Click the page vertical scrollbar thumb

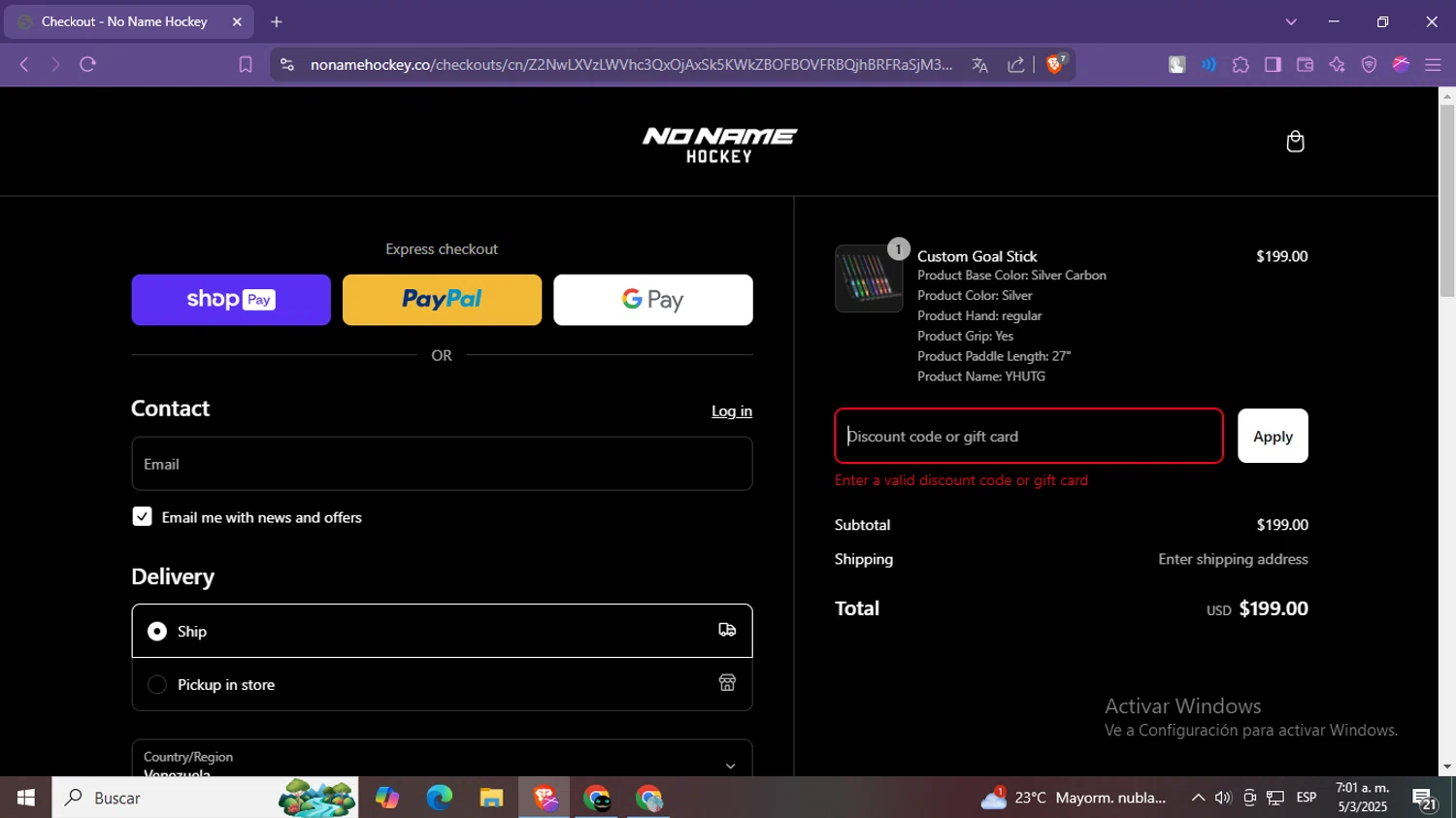click(1447, 201)
